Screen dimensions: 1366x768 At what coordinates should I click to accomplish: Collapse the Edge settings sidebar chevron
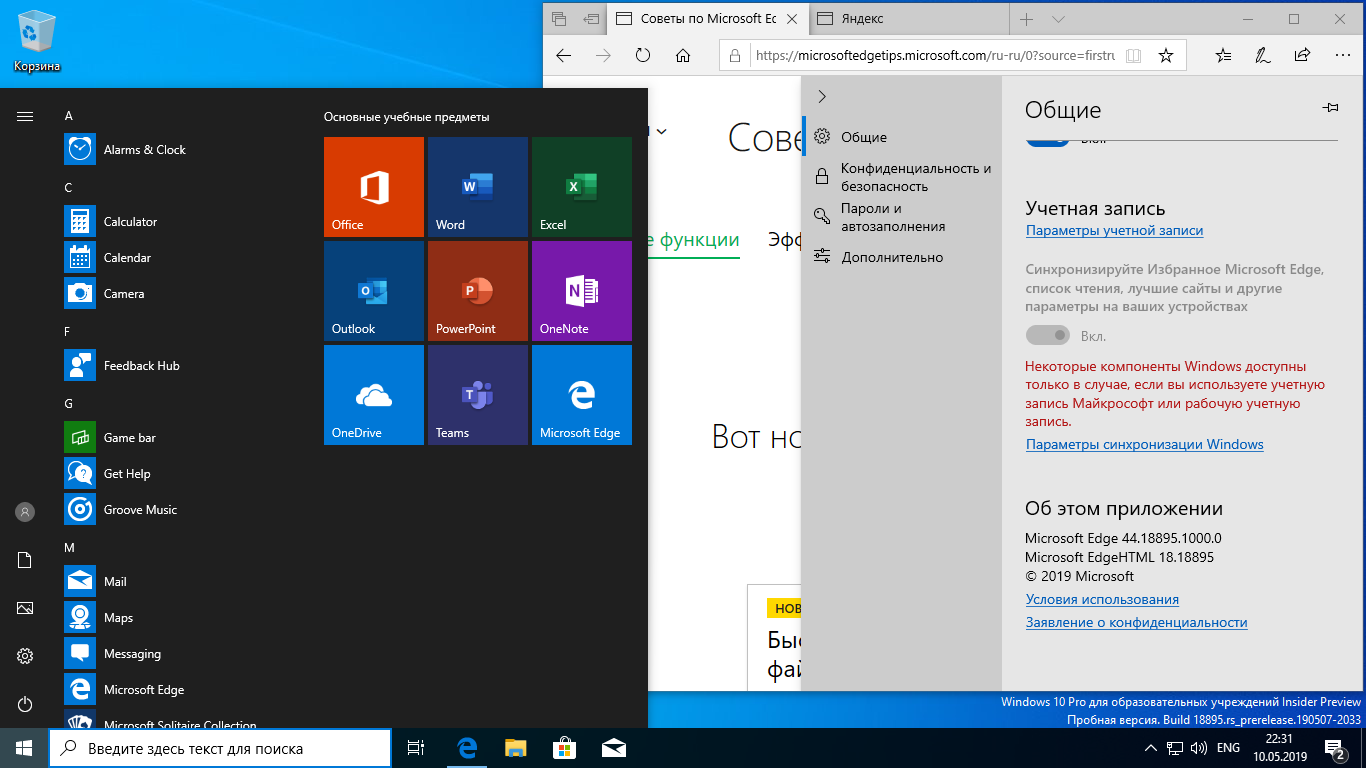(822, 96)
